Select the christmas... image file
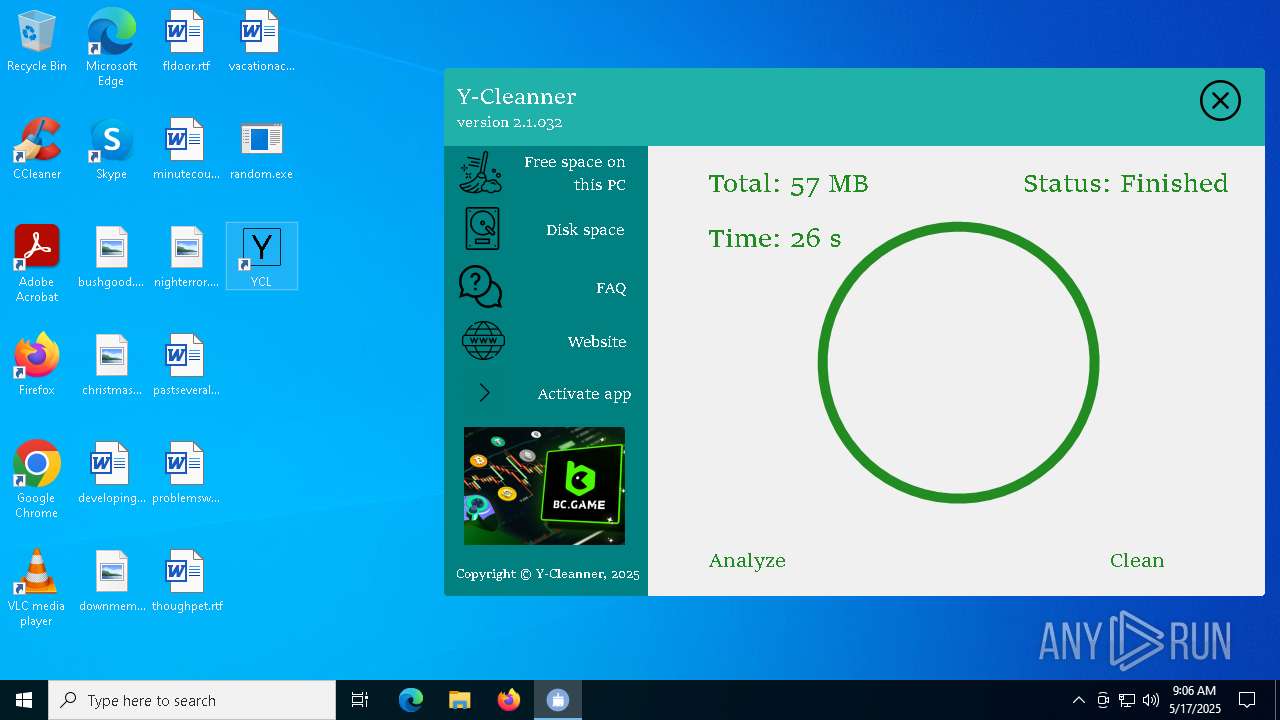 [111, 366]
